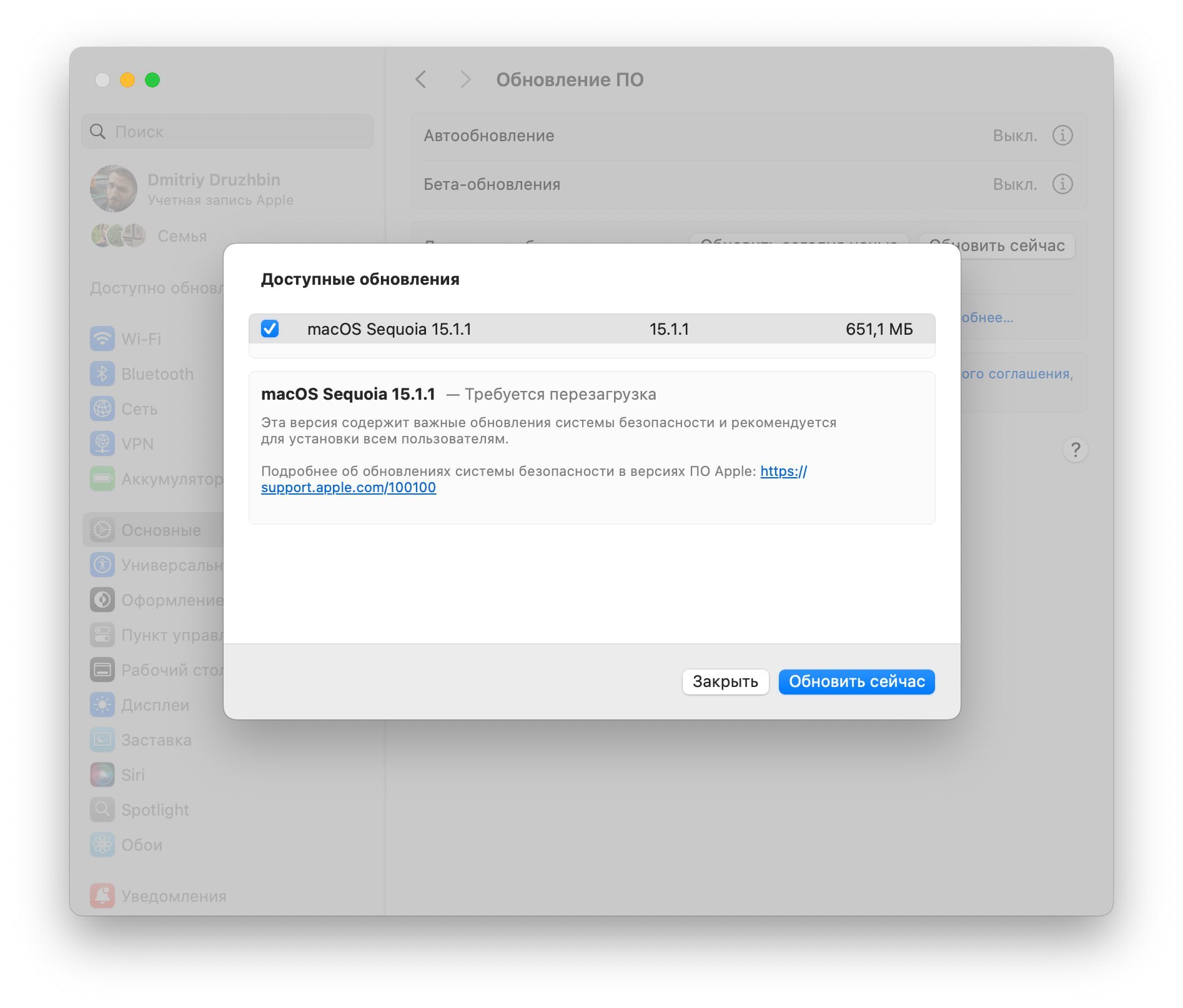Click the Выкл. value for Автообновление
Screen dimensions: 1183x1008
pos(1015,136)
